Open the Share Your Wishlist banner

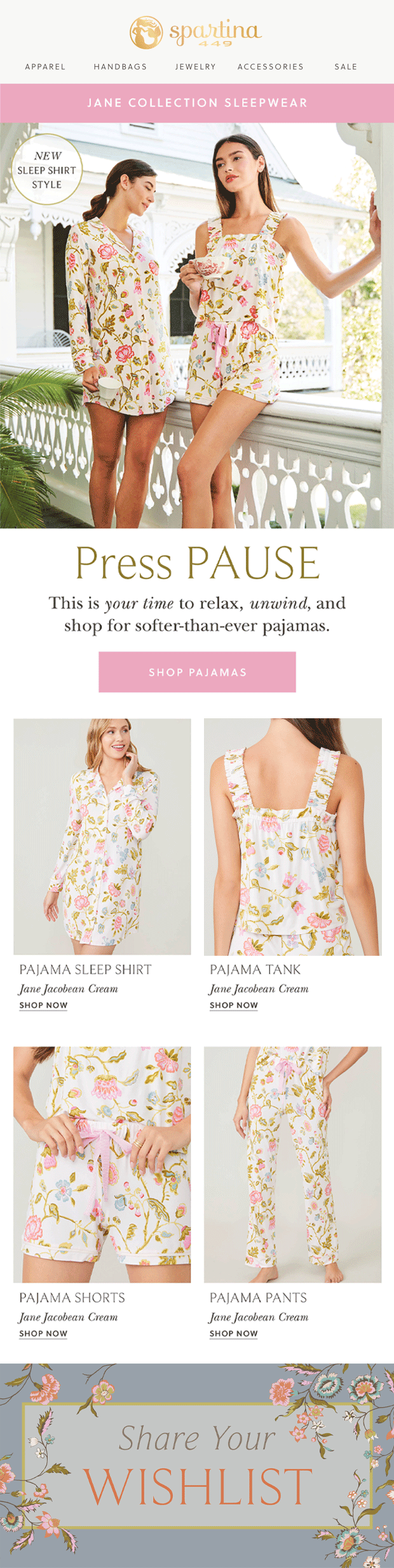pyautogui.click(x=197, y=1466)
